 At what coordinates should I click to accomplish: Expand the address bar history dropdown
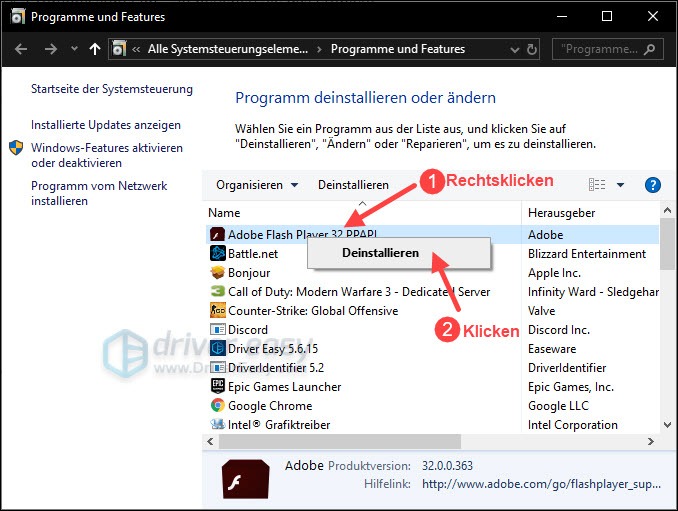[515, 50]
